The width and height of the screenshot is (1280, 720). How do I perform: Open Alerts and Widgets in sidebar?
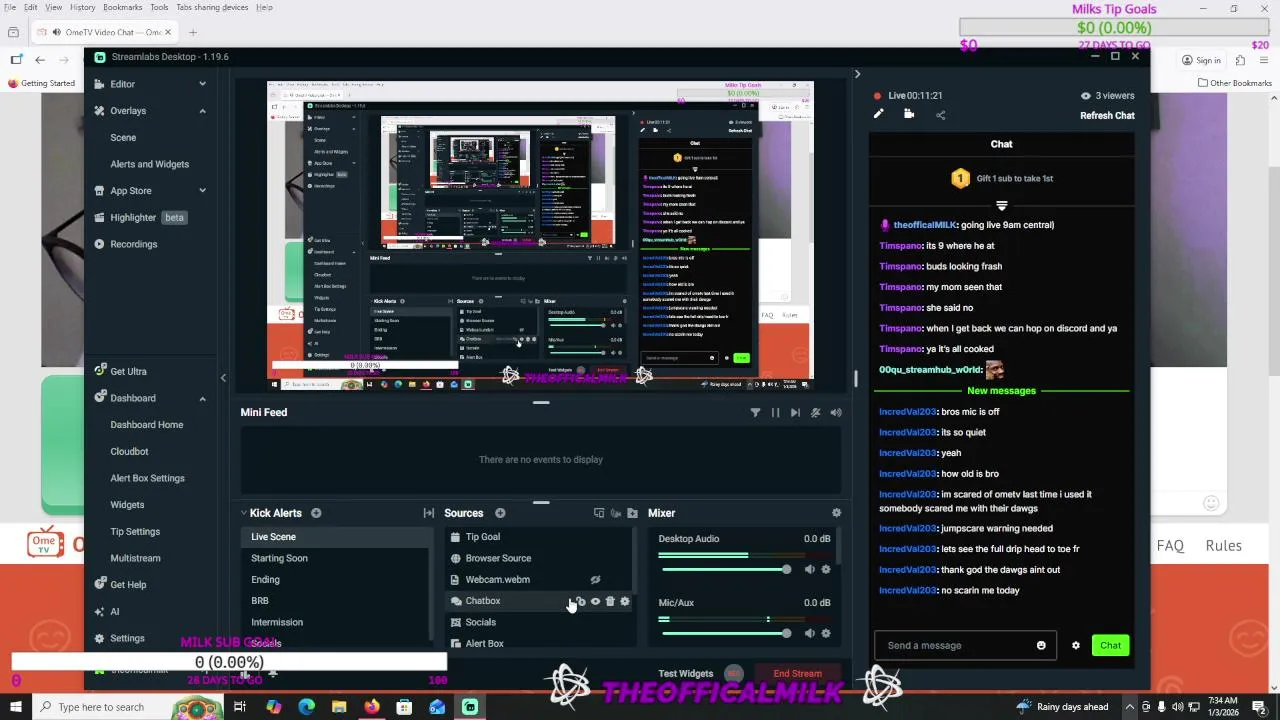[149, 164]
